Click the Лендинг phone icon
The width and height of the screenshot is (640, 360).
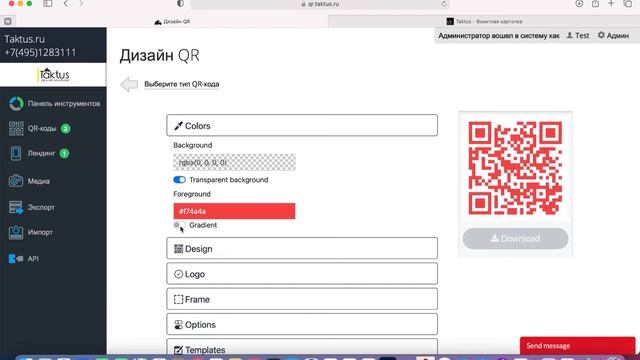[16, 153]
